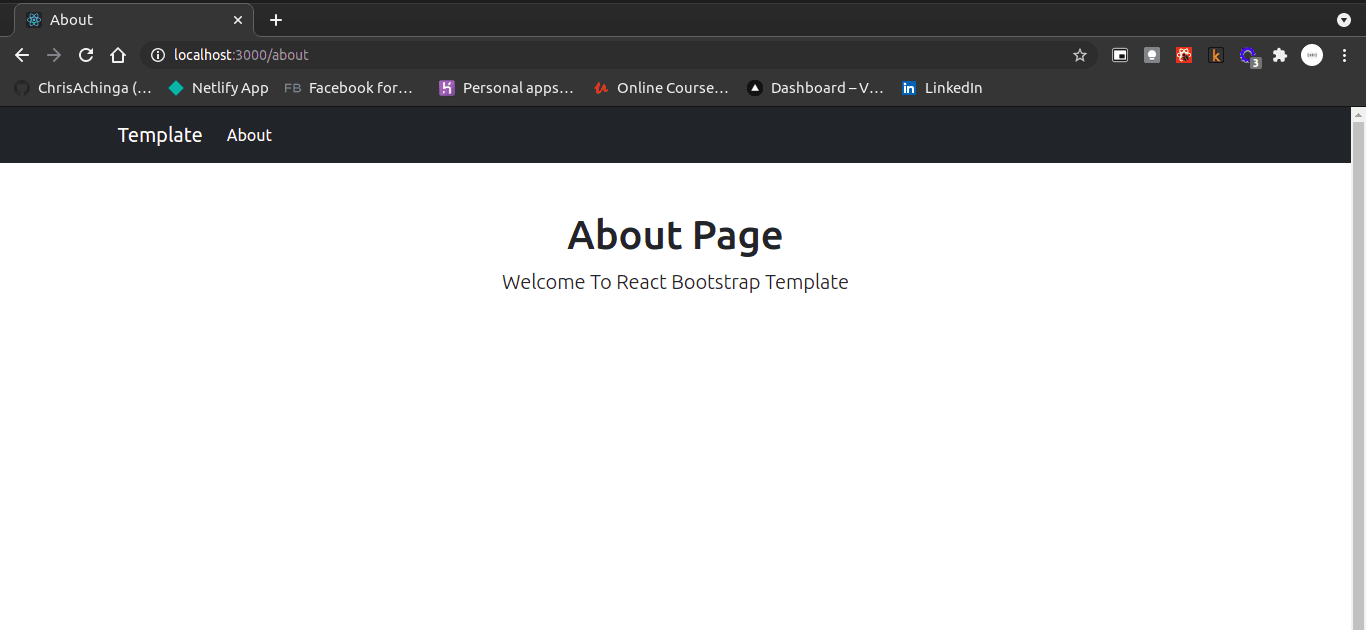
Task: Reload the current page
Action: (x=86, y=55)
